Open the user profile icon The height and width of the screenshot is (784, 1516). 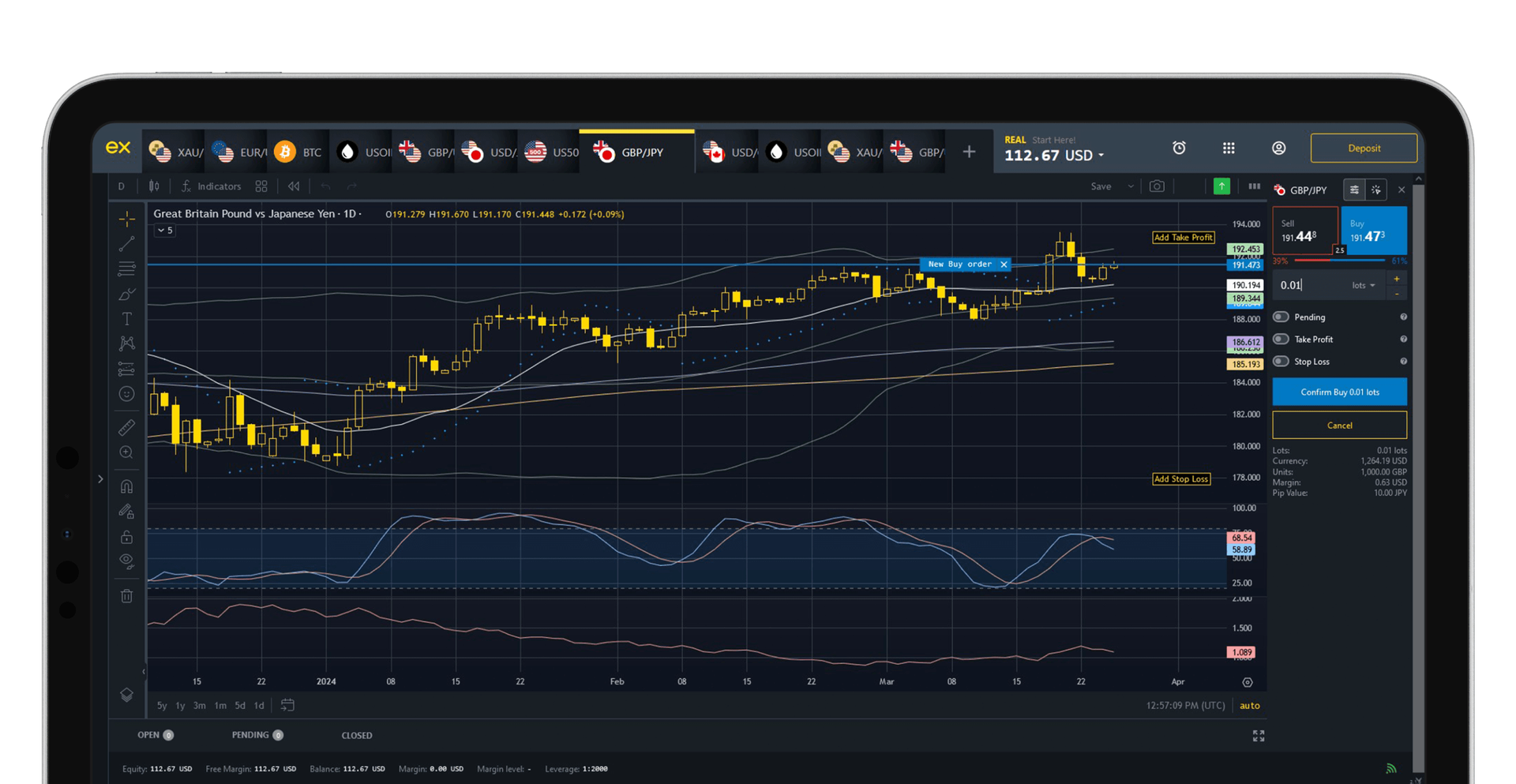1279,148
